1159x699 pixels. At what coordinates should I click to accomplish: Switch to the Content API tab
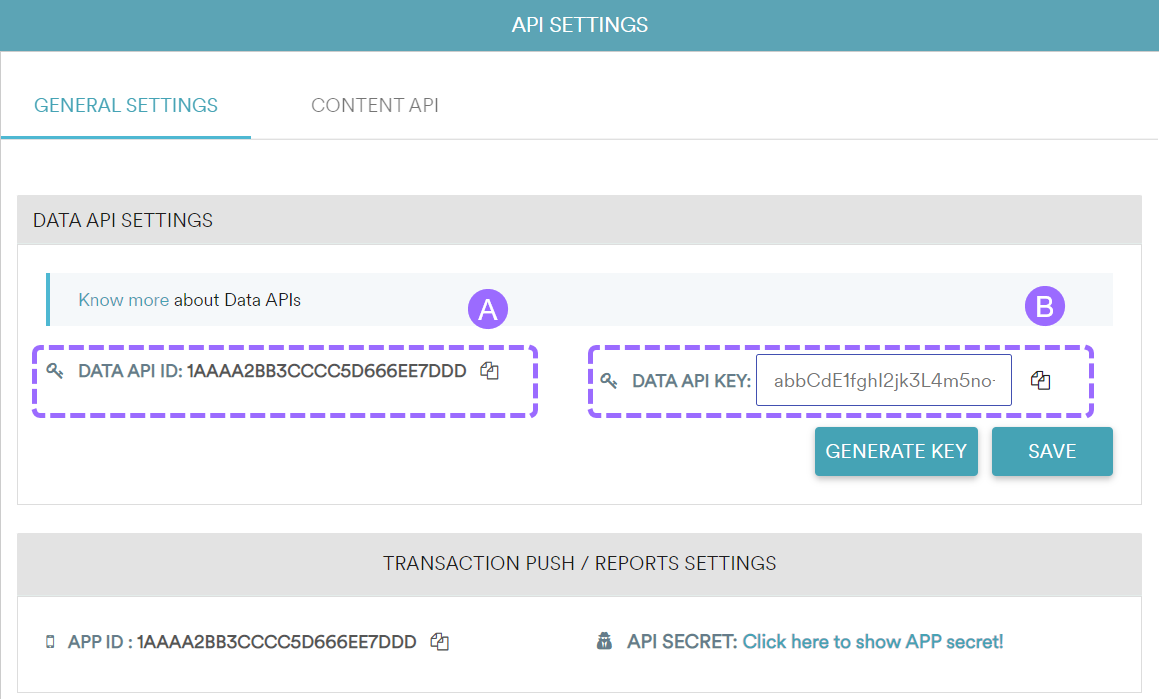click(375, 105)
